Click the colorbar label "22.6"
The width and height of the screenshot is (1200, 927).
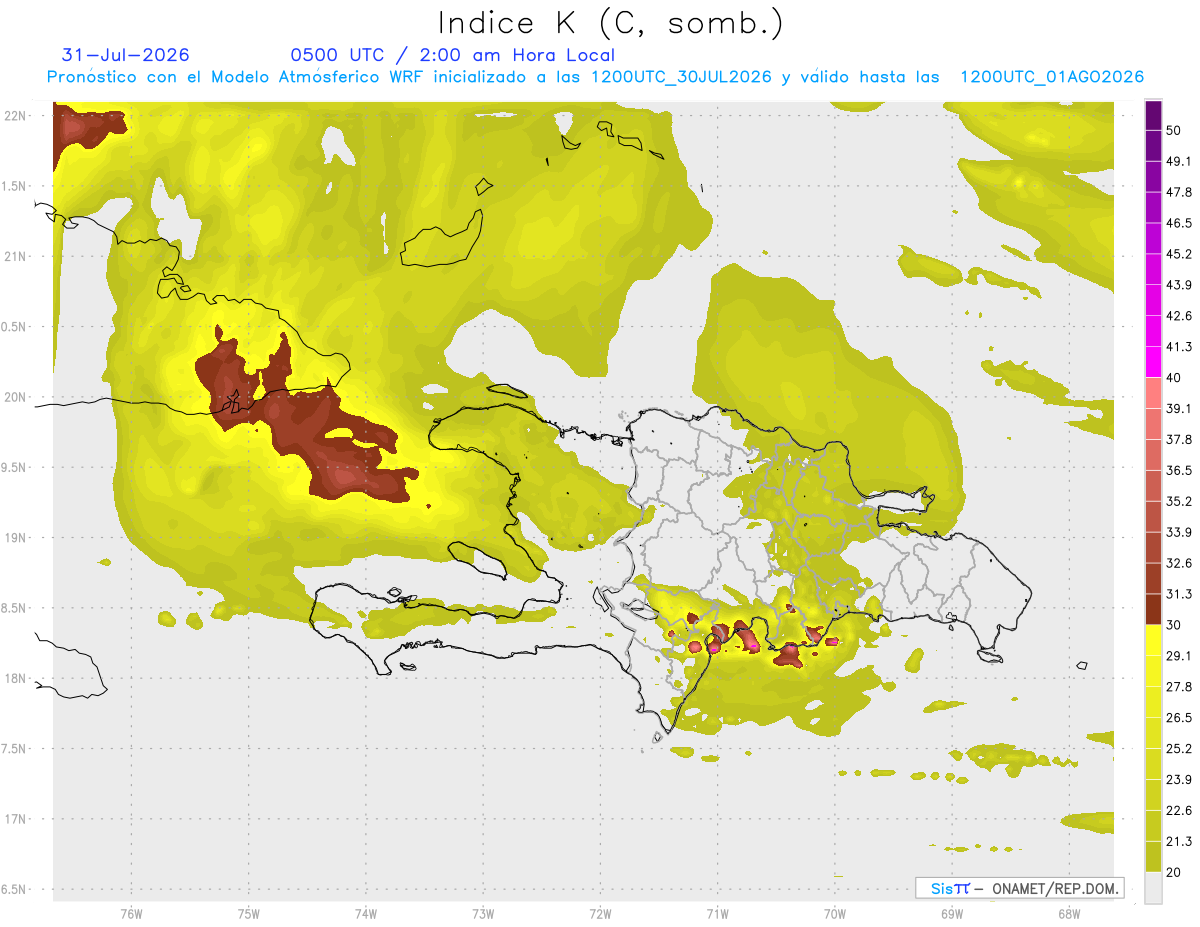pos(1179,810)
